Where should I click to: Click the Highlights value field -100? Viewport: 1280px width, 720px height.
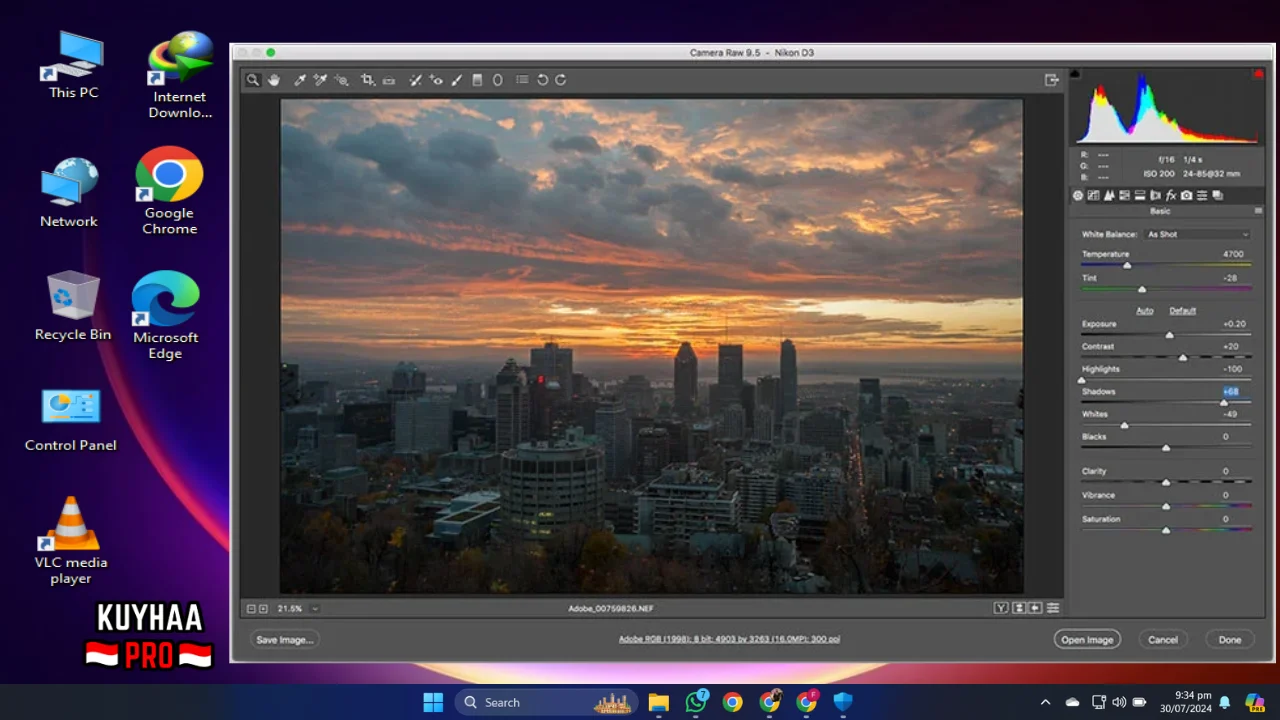1232,369
